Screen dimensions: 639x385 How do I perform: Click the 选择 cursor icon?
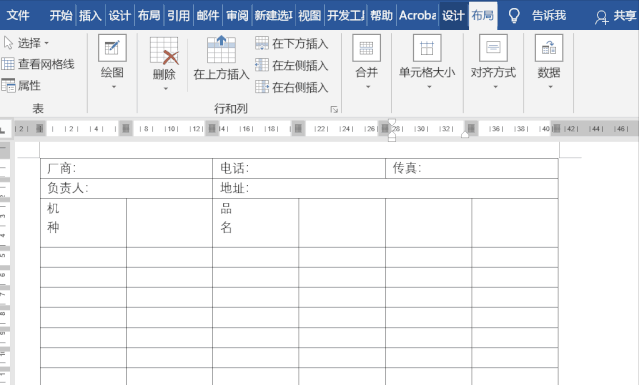pyautogui.click(x=8, y=43)
